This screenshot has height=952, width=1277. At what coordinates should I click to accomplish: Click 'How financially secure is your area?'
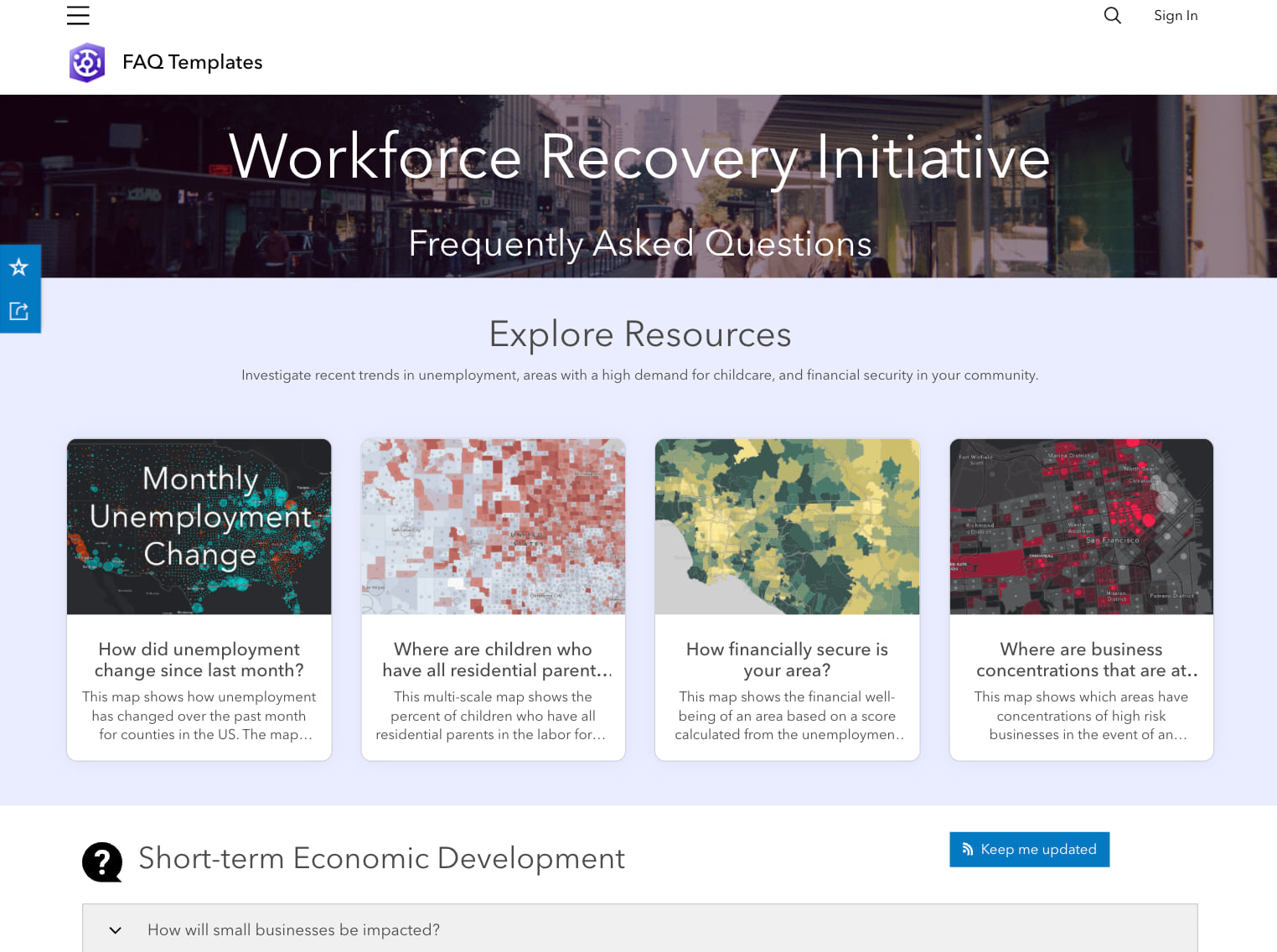(x=787, y=660)
